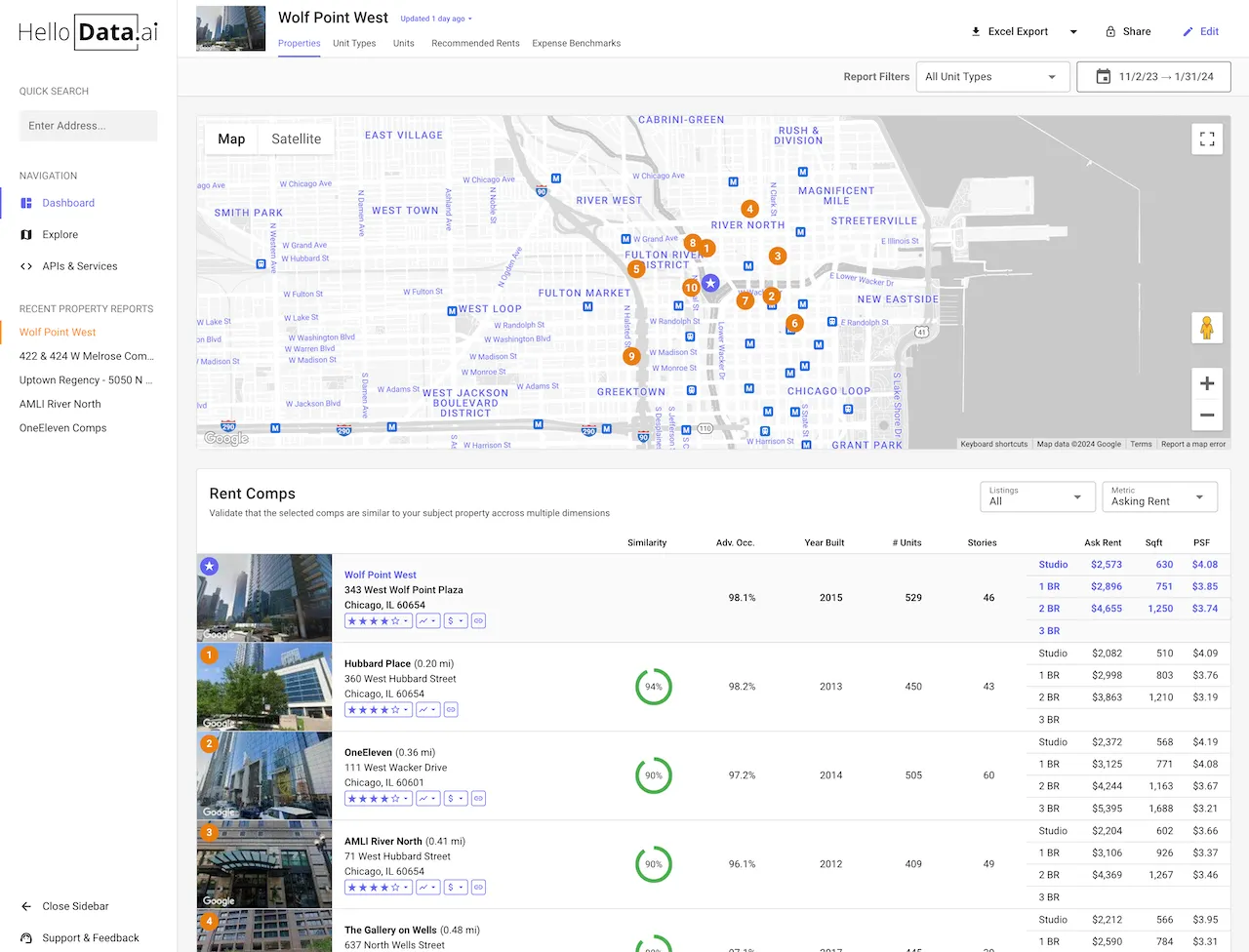
Task: Click map marker number 5
Action: 636,269
